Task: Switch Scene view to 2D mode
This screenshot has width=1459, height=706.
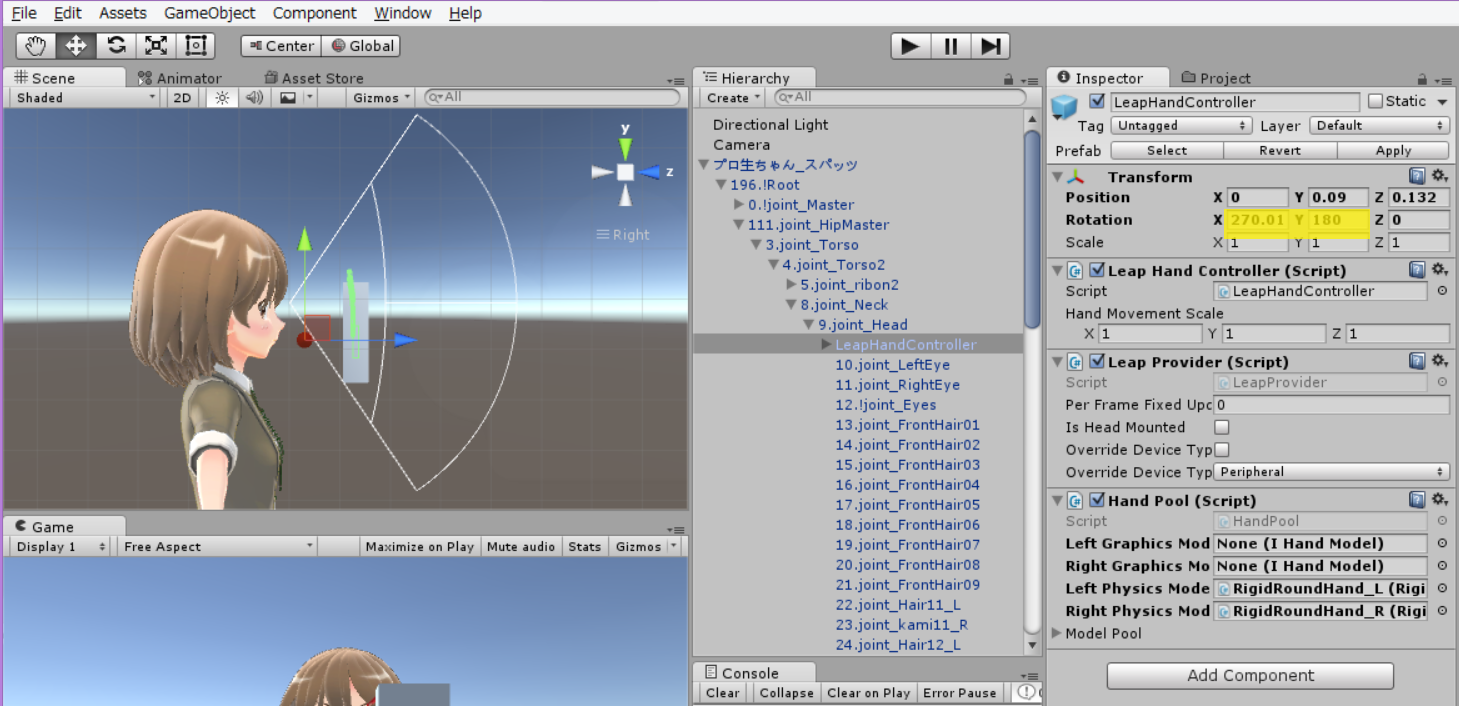Action: 184,97
